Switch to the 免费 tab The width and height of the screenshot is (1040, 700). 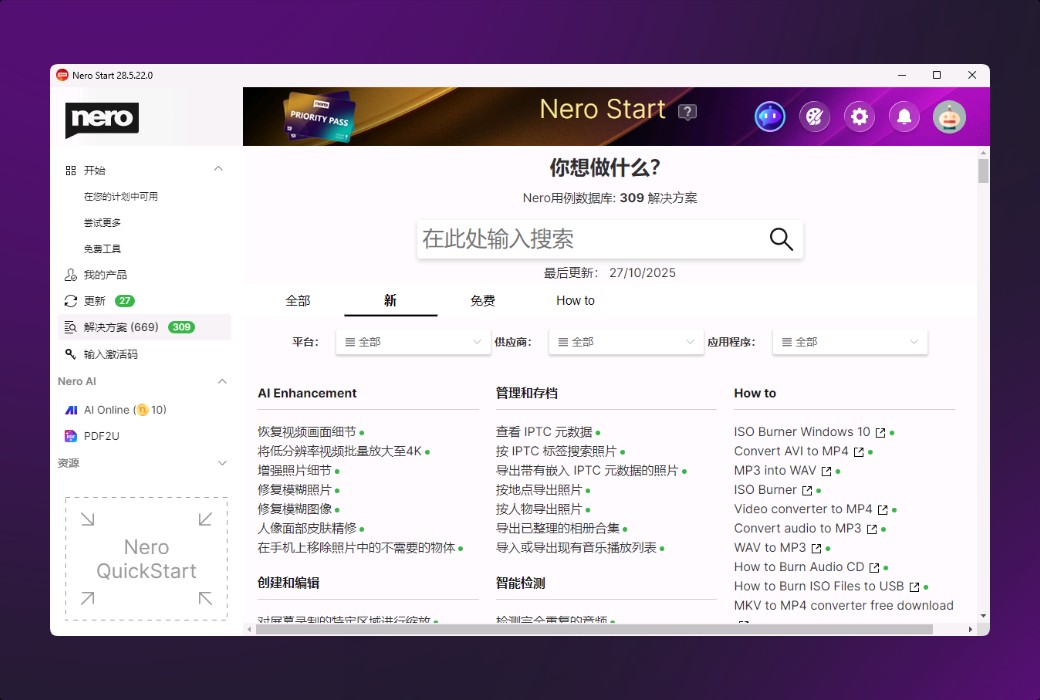point(482,300)
